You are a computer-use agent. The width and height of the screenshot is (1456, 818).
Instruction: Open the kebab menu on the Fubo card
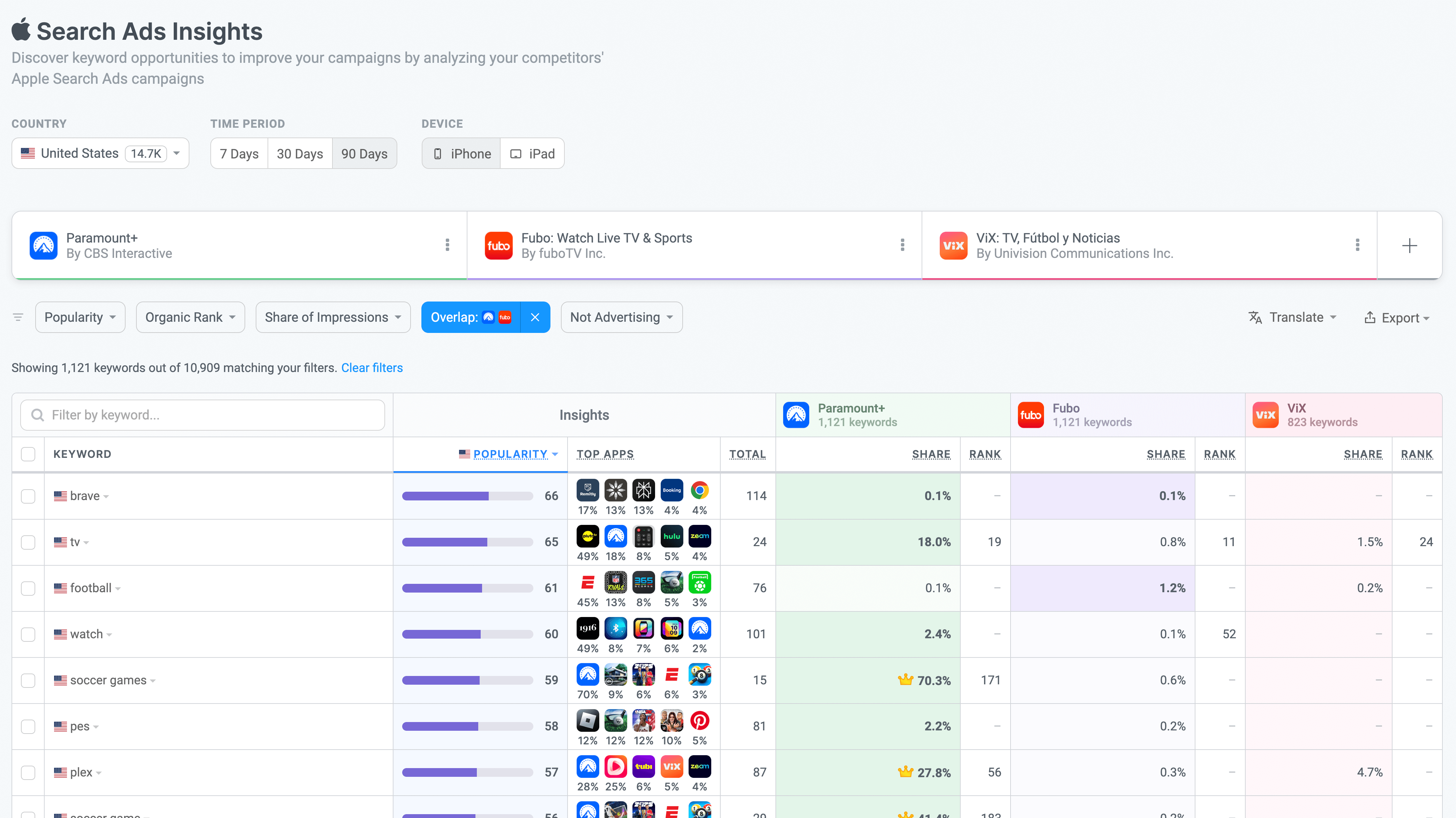click(x=903, y=245)
